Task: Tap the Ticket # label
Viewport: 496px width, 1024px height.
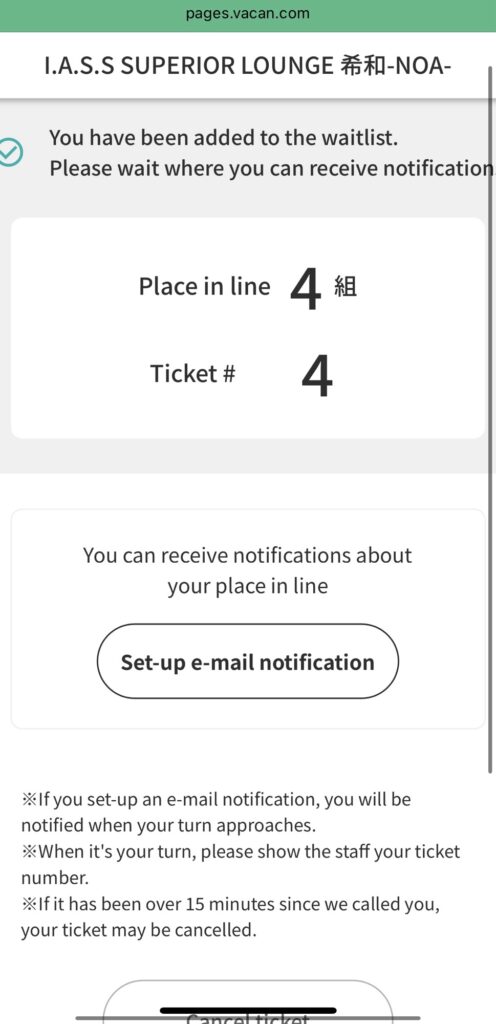Action: 193,374
